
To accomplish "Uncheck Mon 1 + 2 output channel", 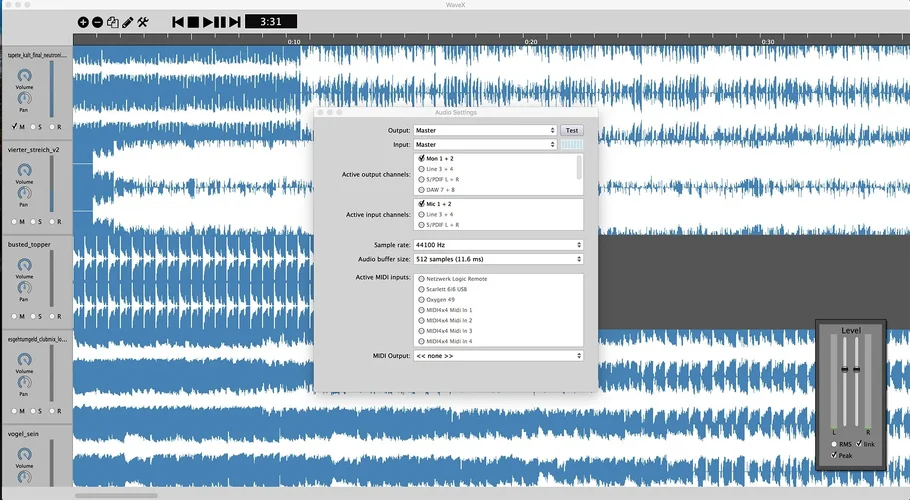I will tap(421, 158).
